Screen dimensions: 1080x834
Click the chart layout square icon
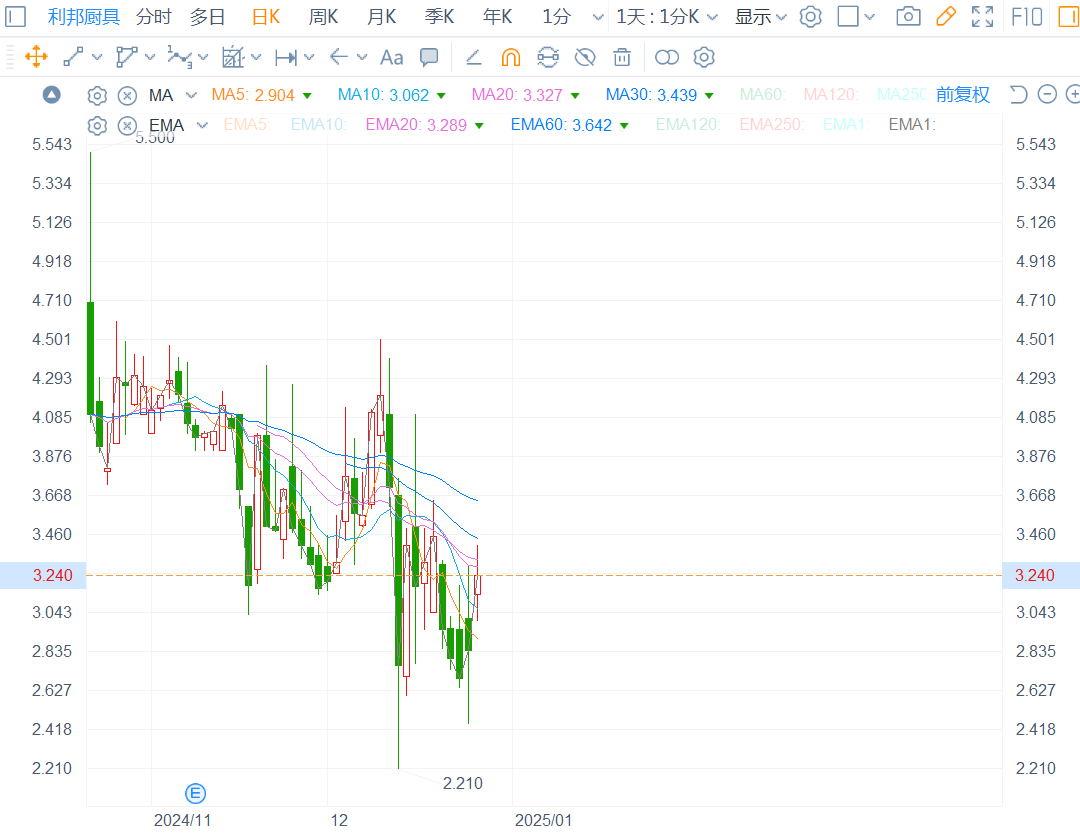(848, 17)
